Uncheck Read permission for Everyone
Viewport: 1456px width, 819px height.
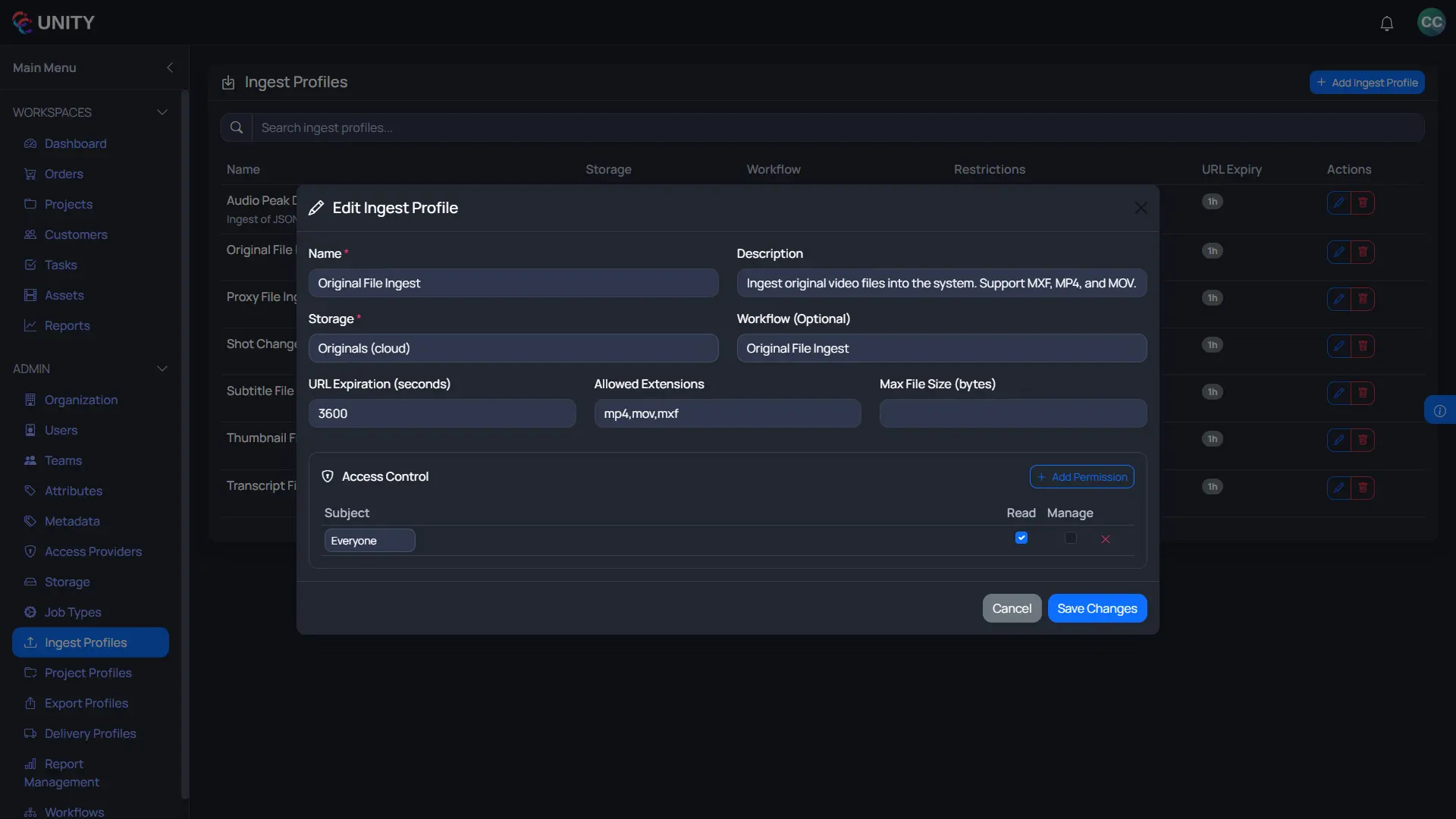(x=1021, y=538)
